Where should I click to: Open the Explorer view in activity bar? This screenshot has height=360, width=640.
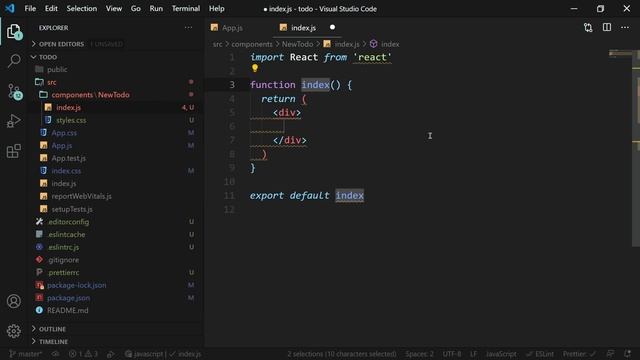pyautogui.click(x=14, y=32)
